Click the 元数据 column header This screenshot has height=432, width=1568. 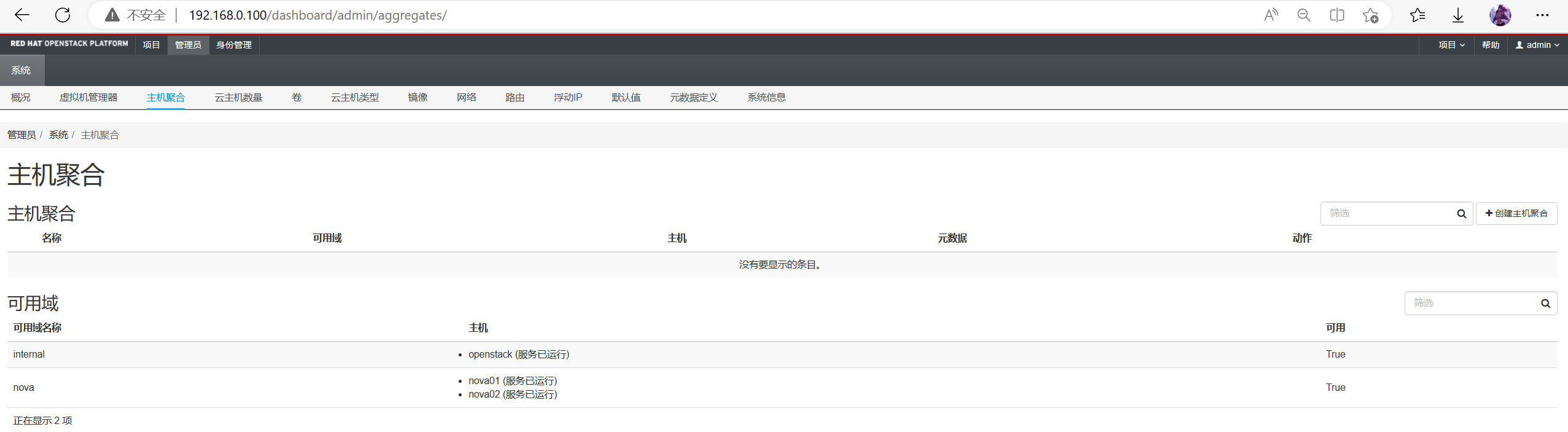point(952,238)
